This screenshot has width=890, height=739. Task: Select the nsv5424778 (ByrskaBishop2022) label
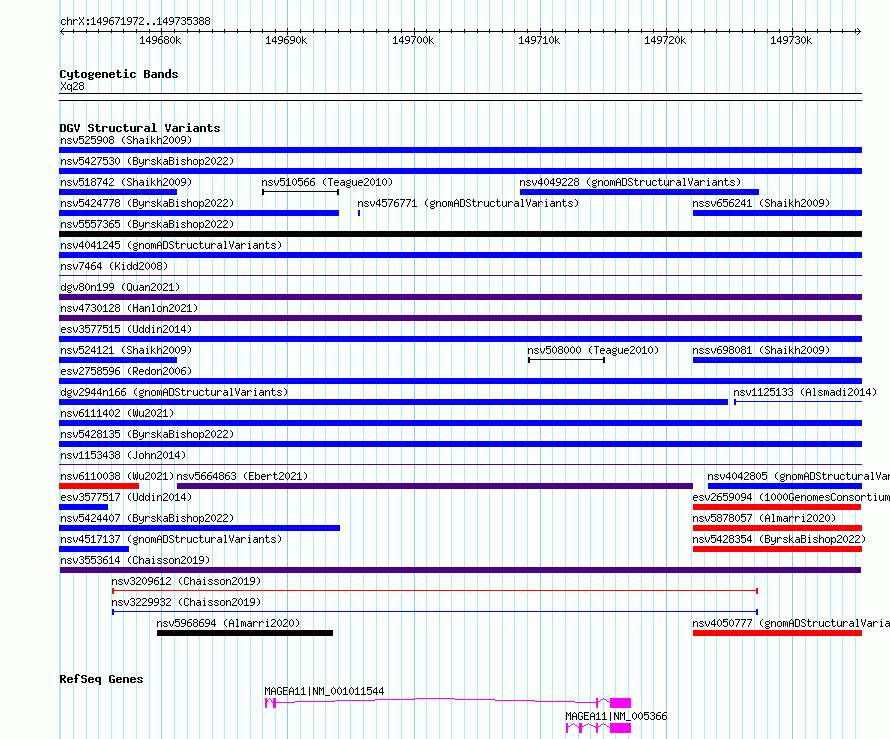(147, 203)
